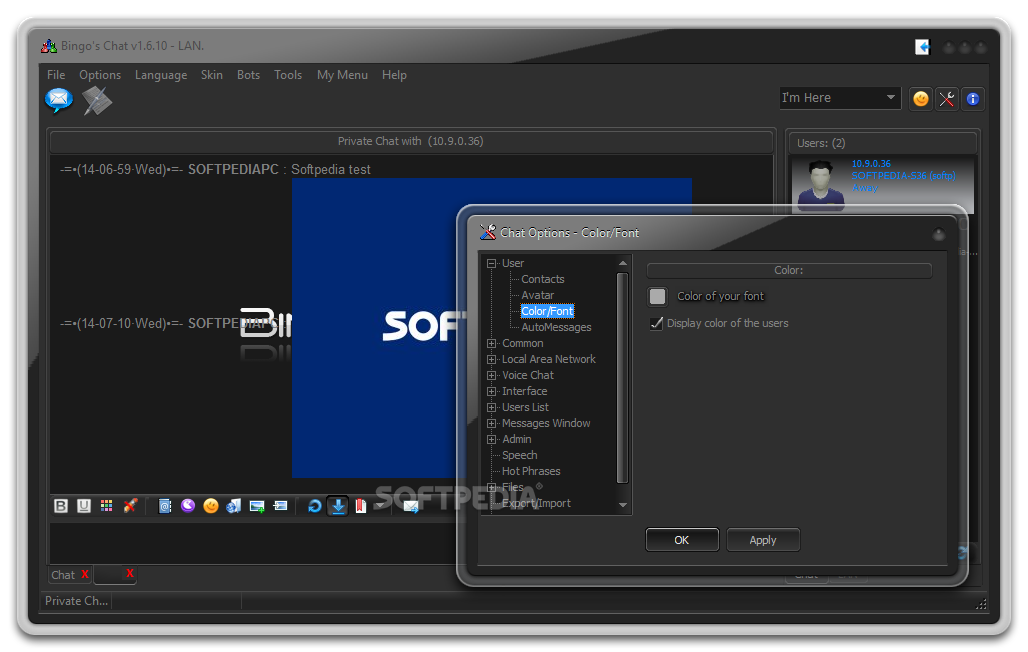The height and width of the screenshot is (652, 1028).
Task: Expand the Local Area Network node
Action: tap(491, 359)
